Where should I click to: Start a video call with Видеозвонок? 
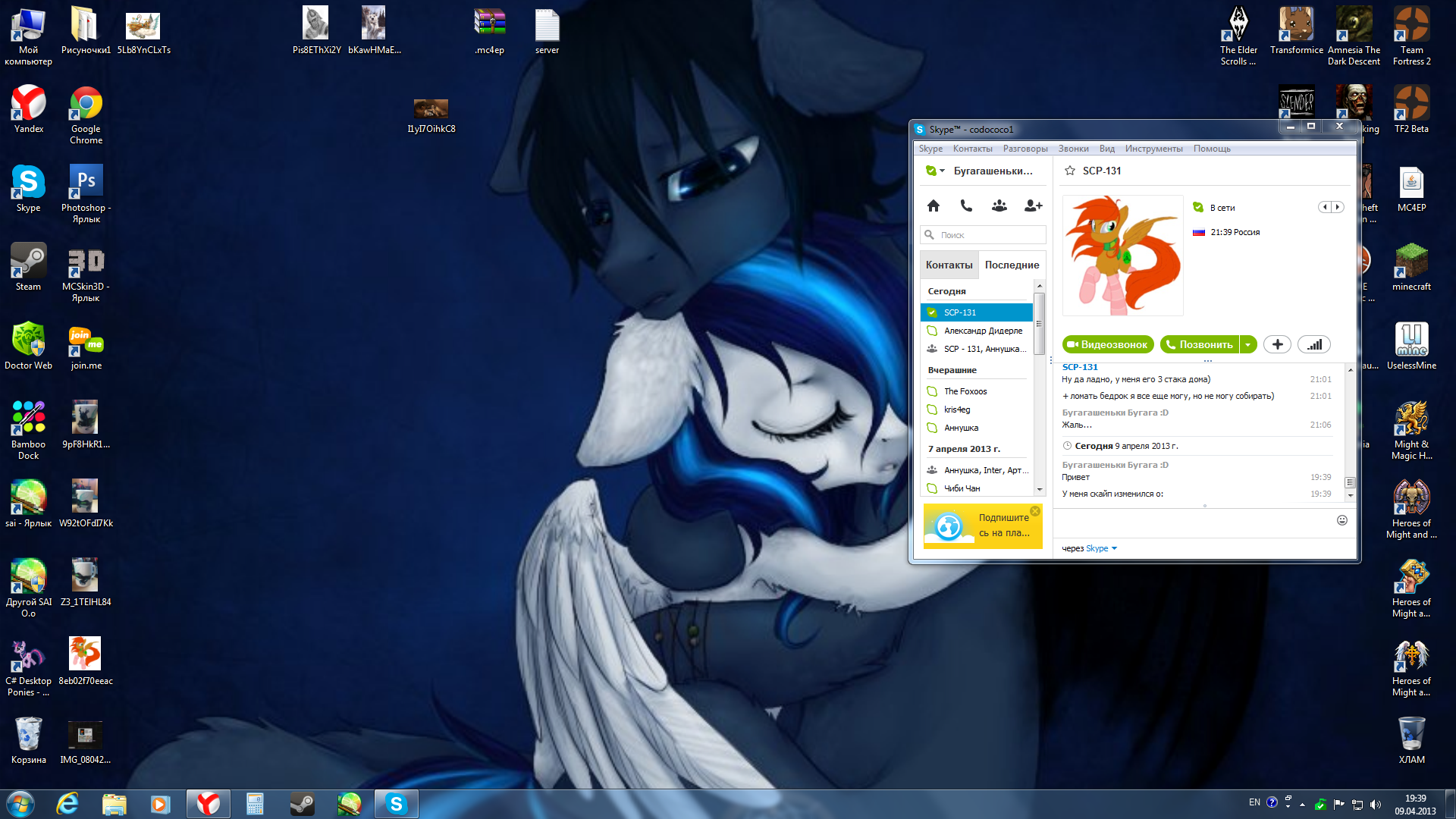(x=1108, y=344)
